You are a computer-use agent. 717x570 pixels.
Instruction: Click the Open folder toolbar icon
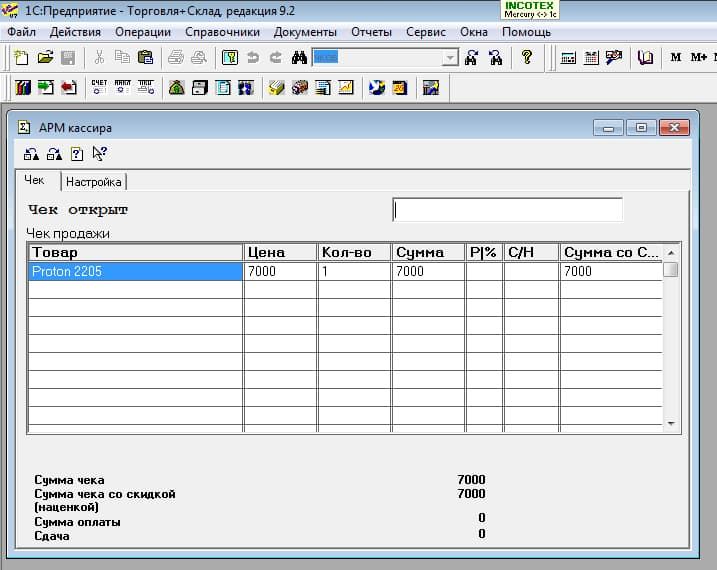click(x=45, y=58)
